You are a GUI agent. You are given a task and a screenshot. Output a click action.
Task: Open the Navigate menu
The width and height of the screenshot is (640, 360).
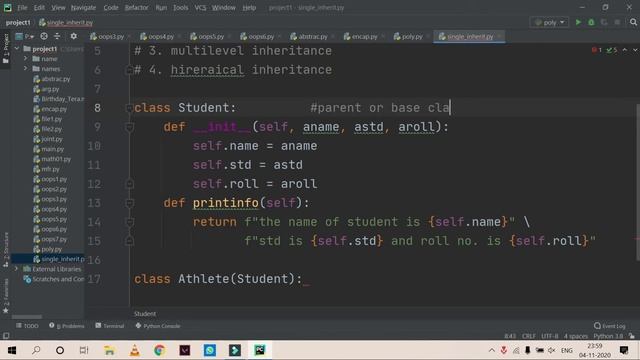click(83, 7)
